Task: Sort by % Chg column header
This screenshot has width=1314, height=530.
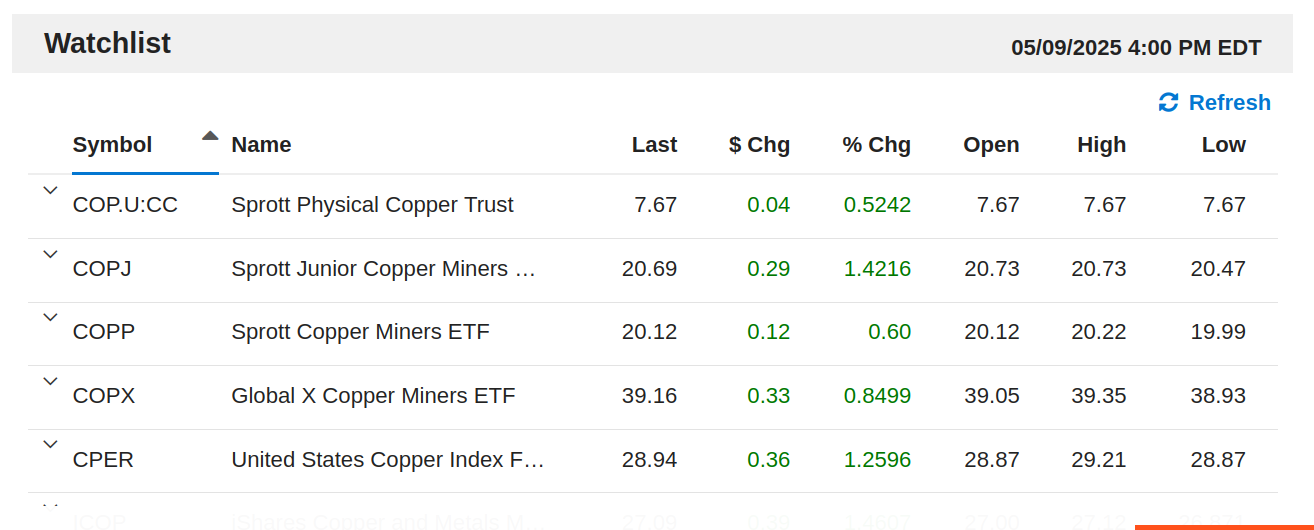Action: [876, 145]
